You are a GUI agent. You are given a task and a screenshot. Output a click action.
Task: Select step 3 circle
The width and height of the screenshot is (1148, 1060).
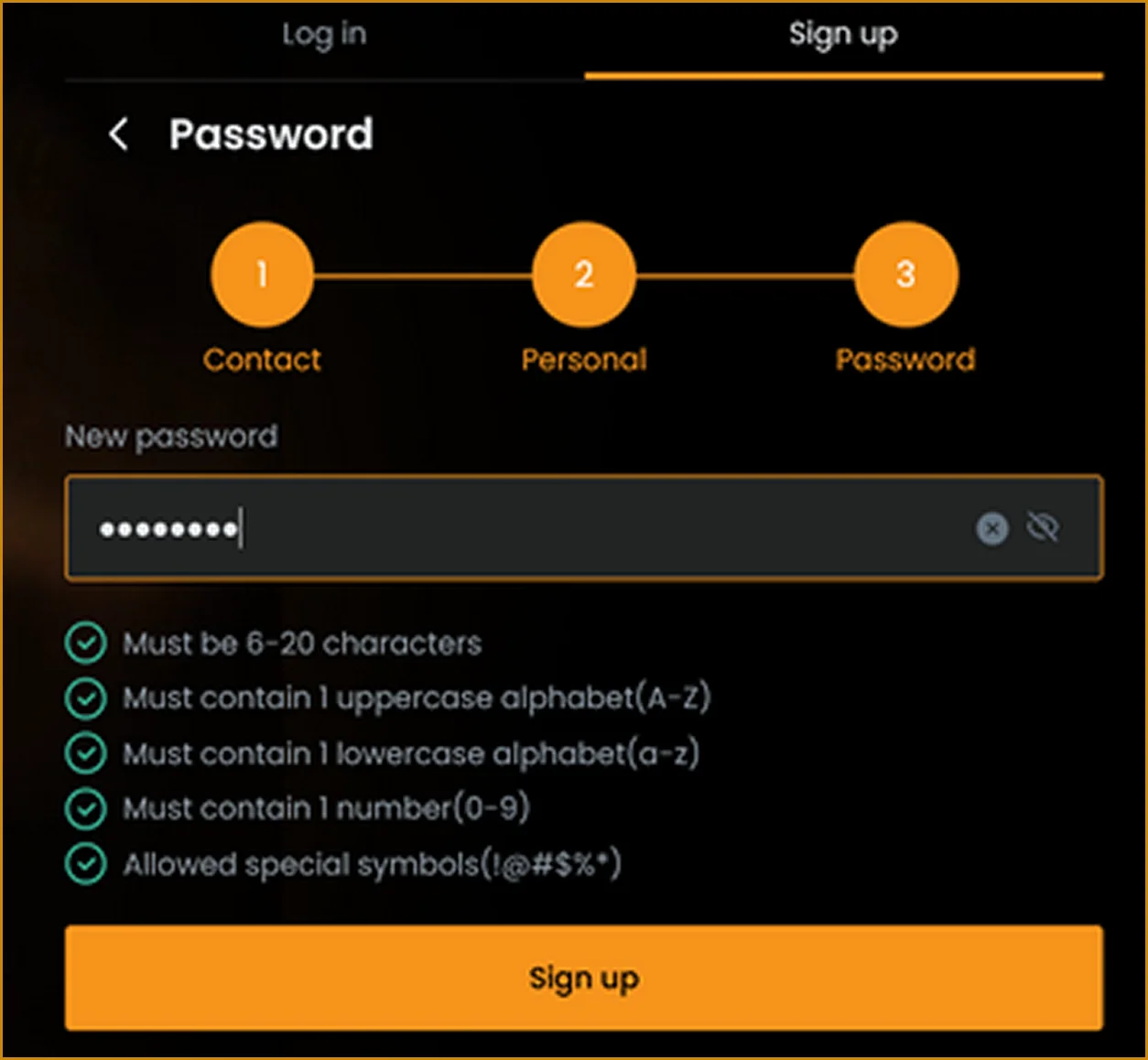(x=905, y=274)
